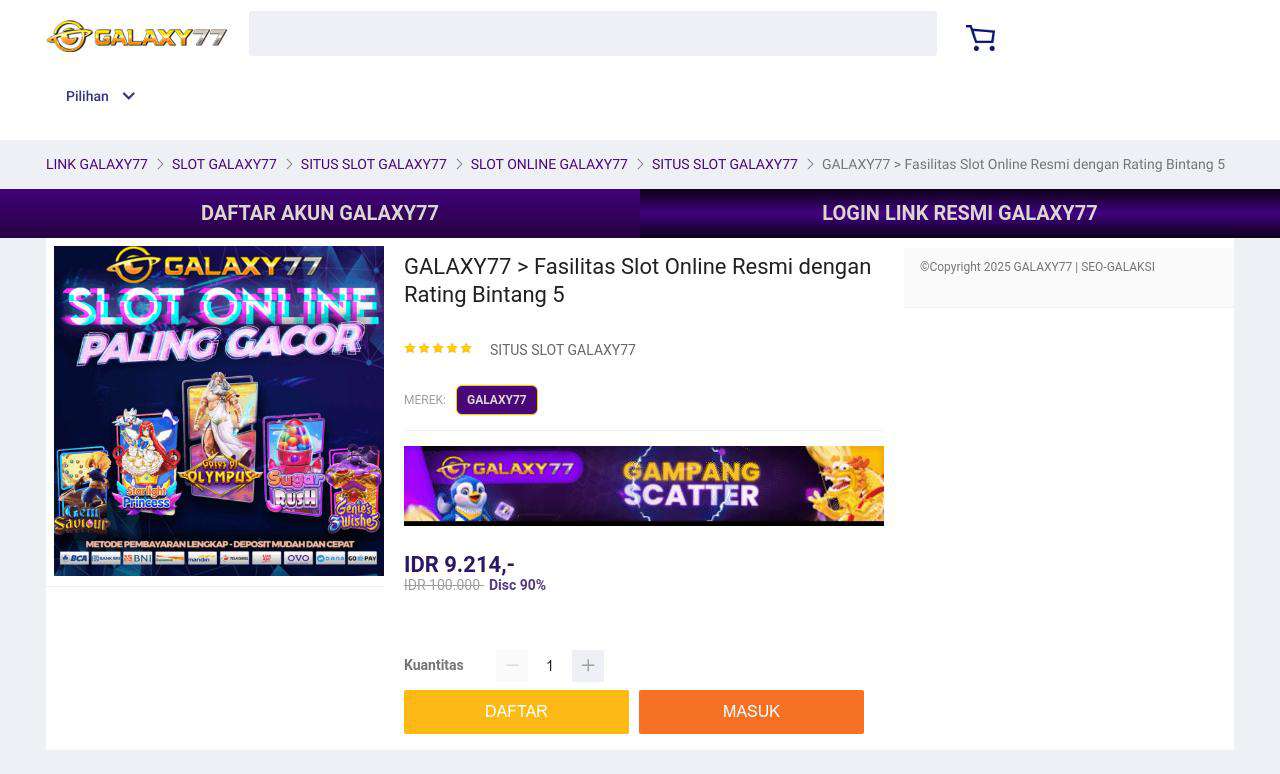This screenshot has width=1280, height=774.
Task: Click the GALAXY77 logo in header
Action: 137,36
